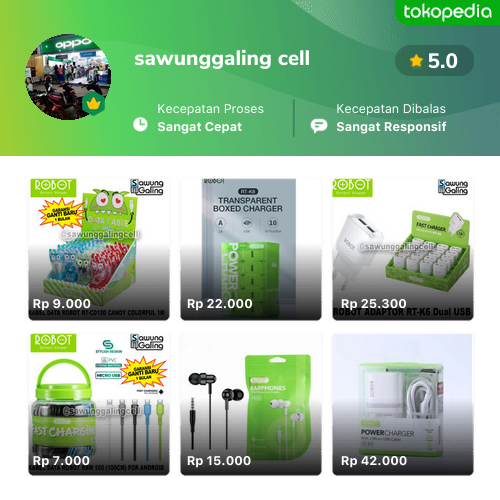Click the Garansi Ganti Baru burst on cable jar
Screen dimensions: 500x500
(x=144, y=372)
